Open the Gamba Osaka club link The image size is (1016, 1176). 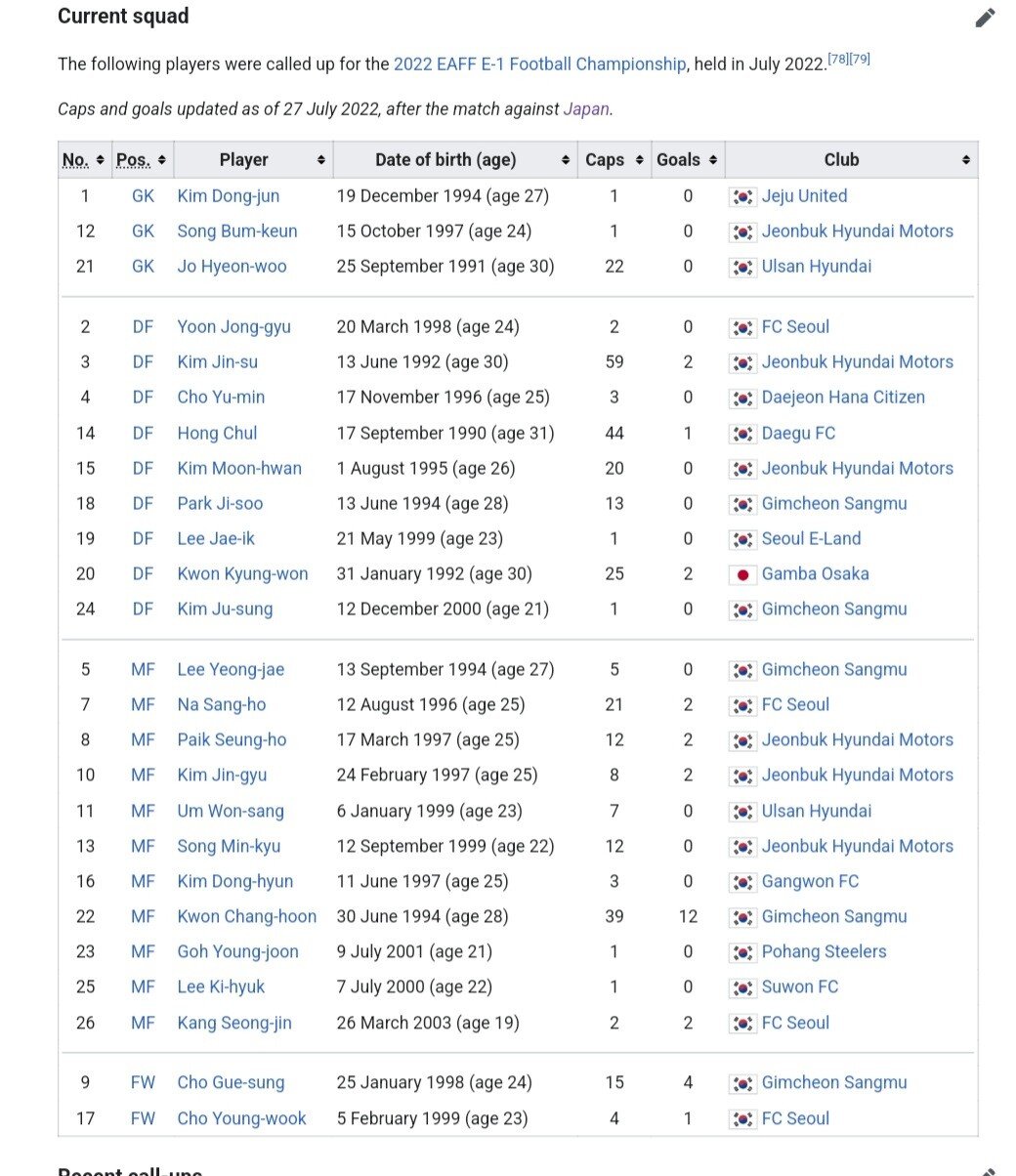tap(815, 574)
